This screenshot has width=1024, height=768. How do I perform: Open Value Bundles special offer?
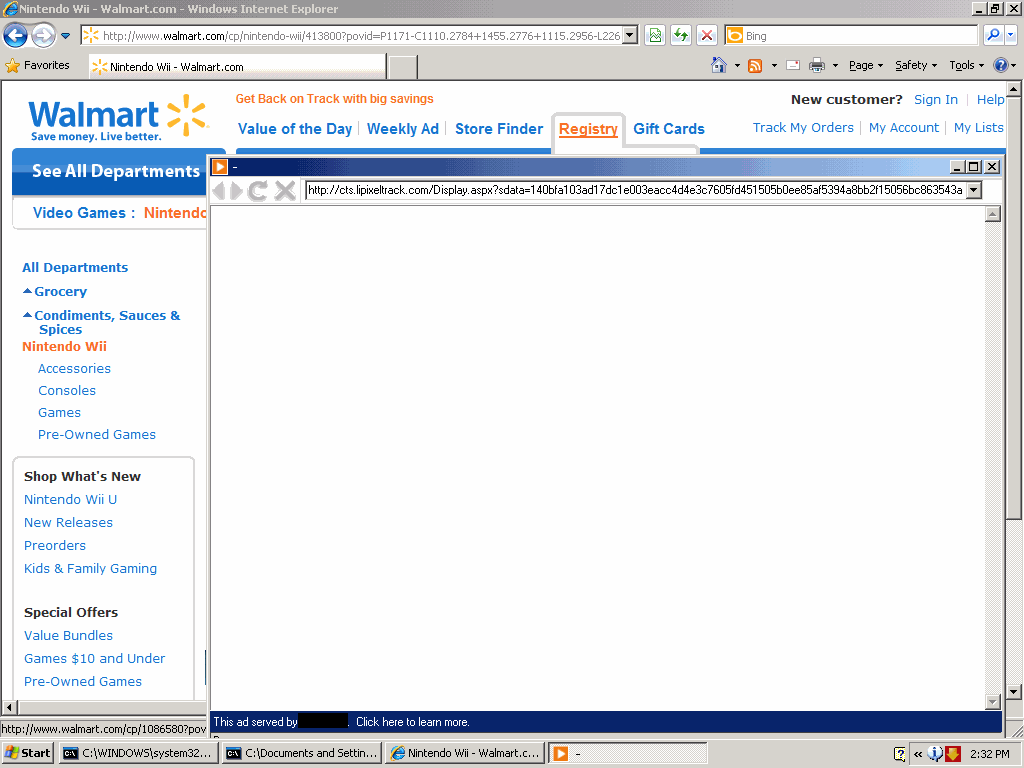coord(69,635)
